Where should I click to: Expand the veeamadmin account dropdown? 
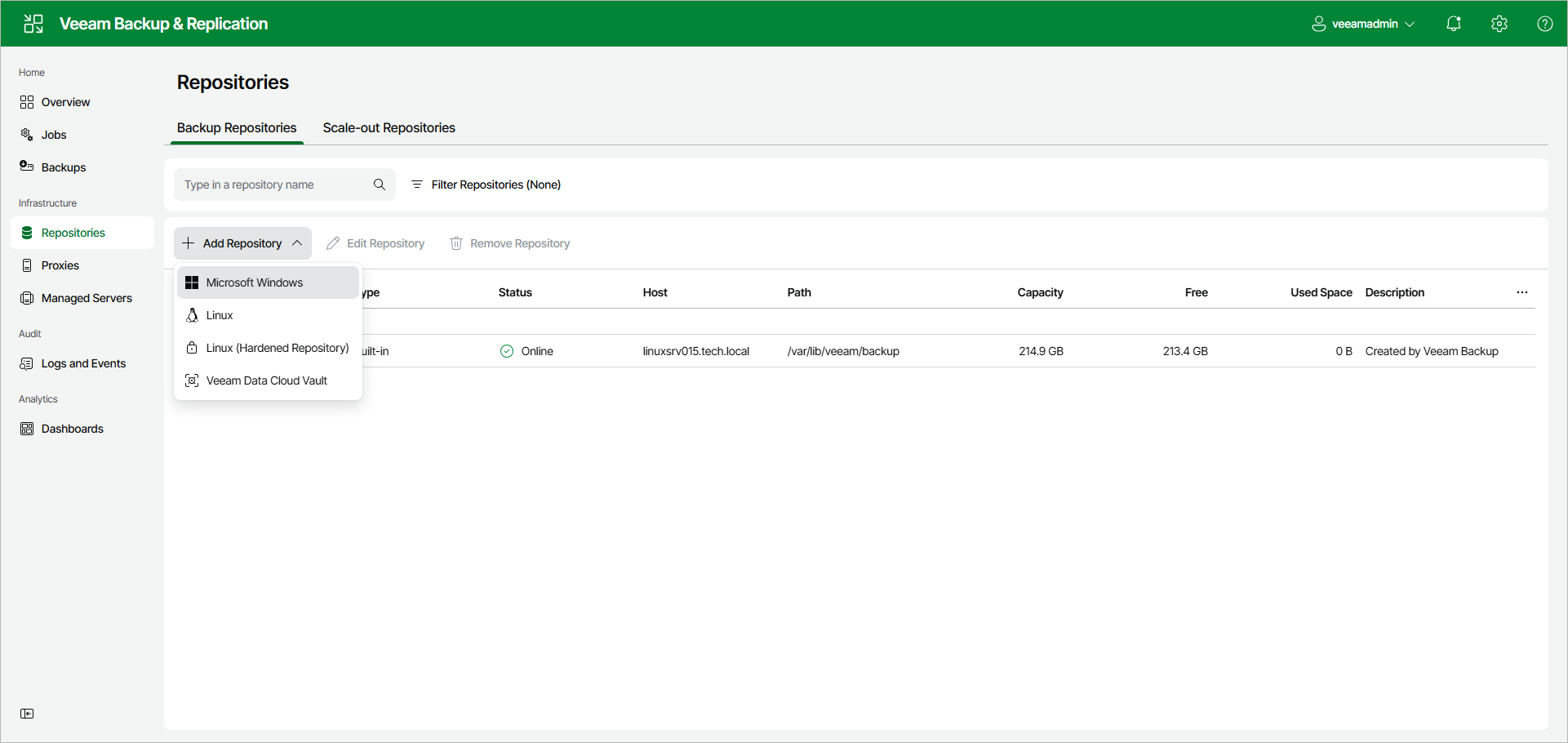tap(1363, 24)
